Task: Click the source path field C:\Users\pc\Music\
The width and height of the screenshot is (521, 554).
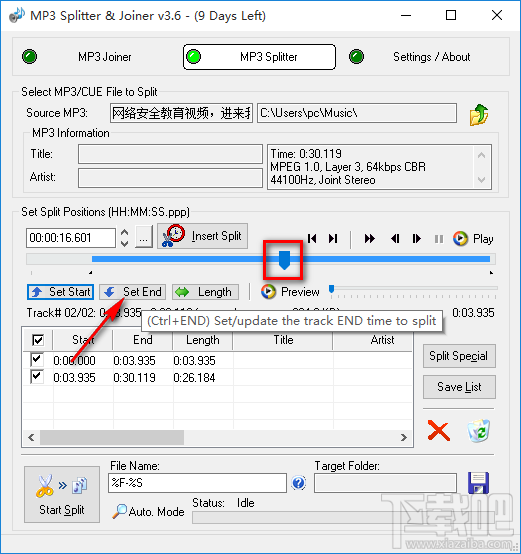Action: (357, 113)
